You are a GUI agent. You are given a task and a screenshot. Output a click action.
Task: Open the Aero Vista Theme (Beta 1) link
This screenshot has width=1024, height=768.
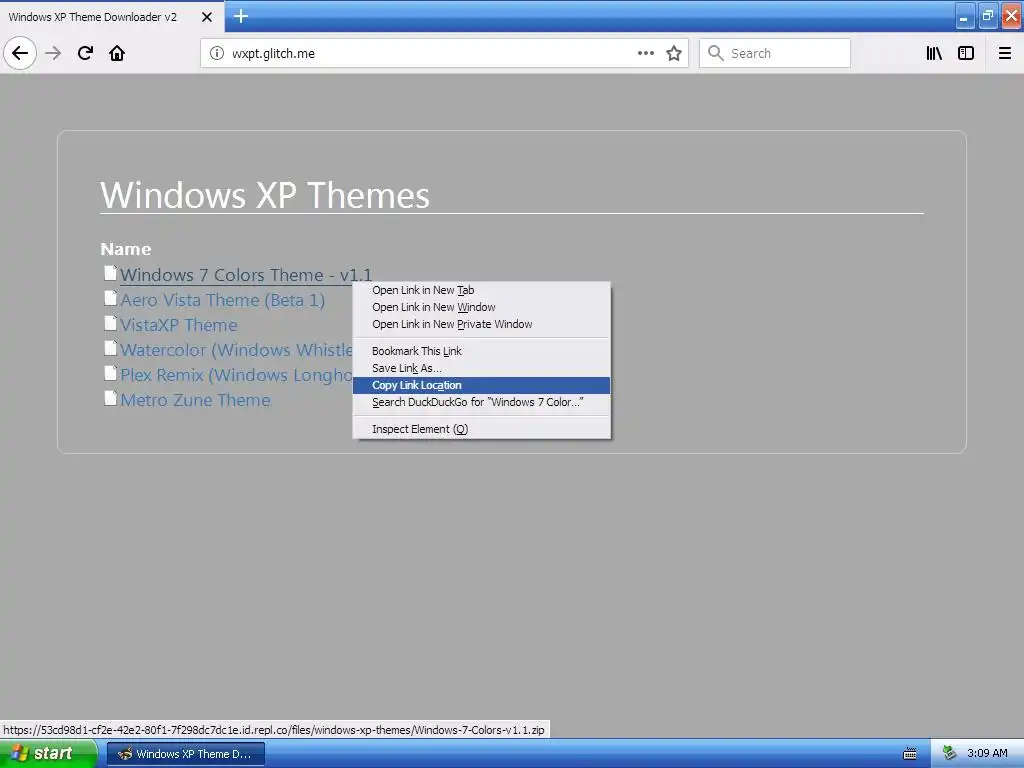click(x=222, y=300)
